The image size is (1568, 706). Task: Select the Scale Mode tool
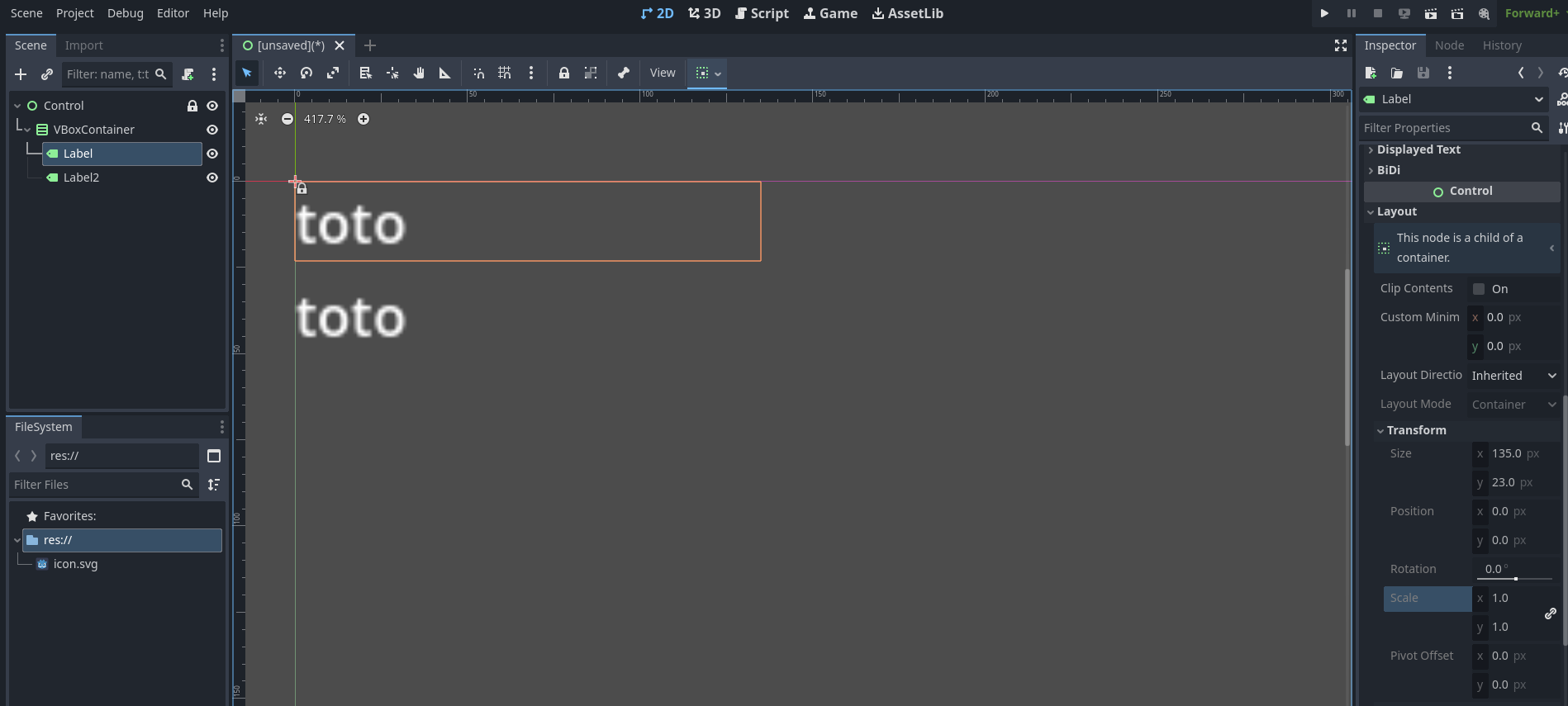click(x=333, y=73)
